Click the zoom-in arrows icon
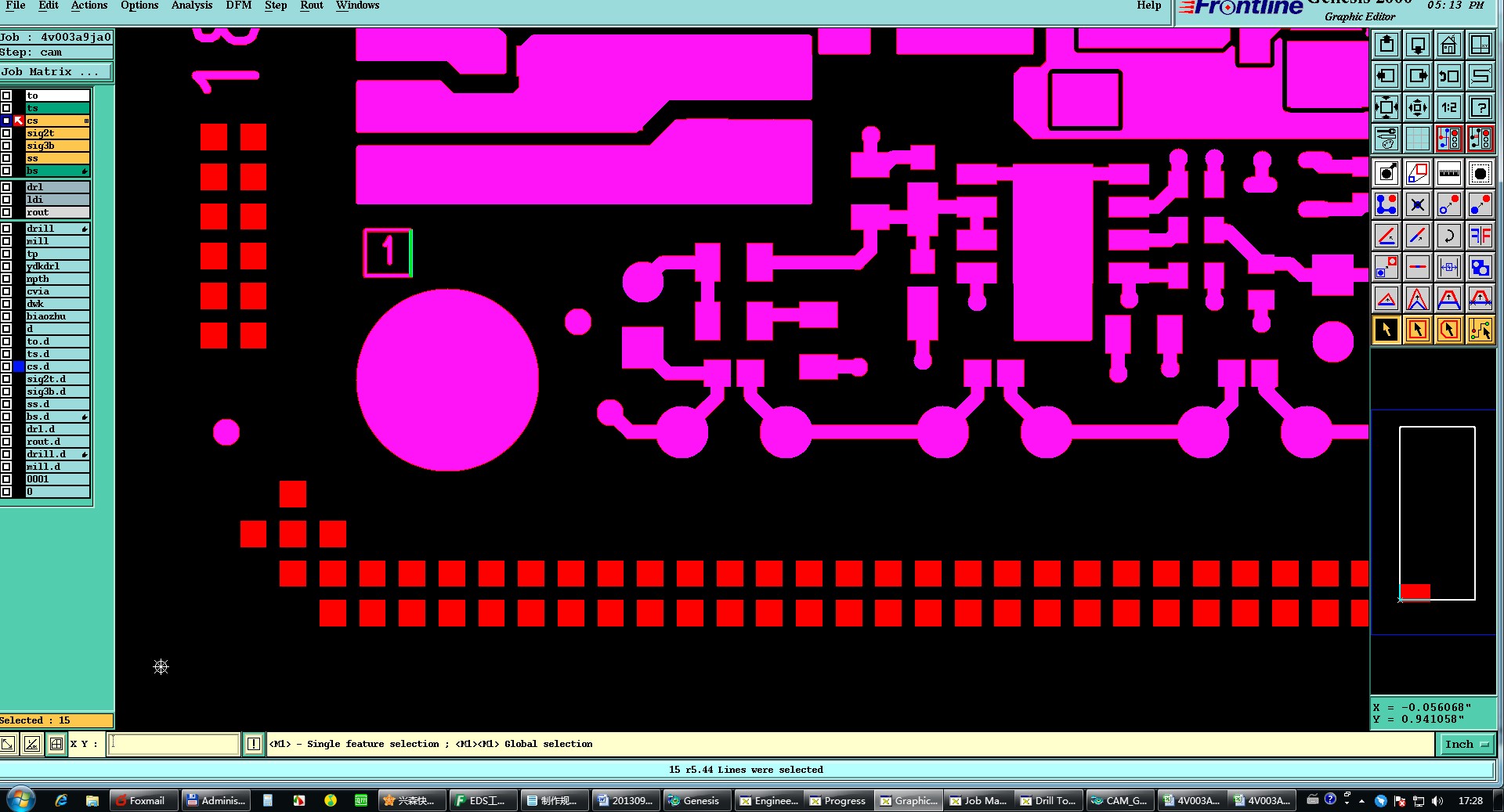The width and height of the screenshot is (1504, 812). tap(1418, 107)
